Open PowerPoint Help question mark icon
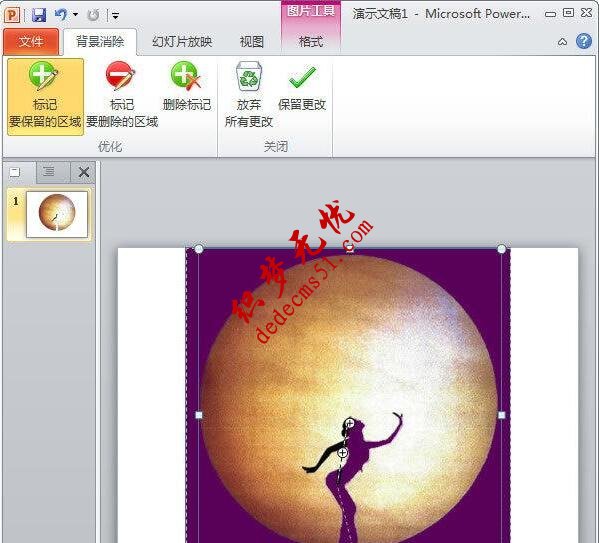 tap(584, 41)
